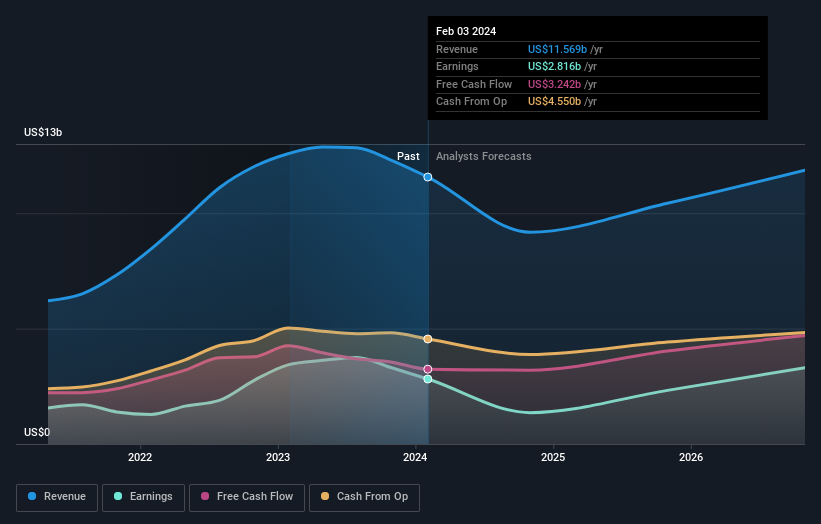The image size is (821, 524).
Task: Click the 2026 x-axis label
Action: tap(691, 458)
